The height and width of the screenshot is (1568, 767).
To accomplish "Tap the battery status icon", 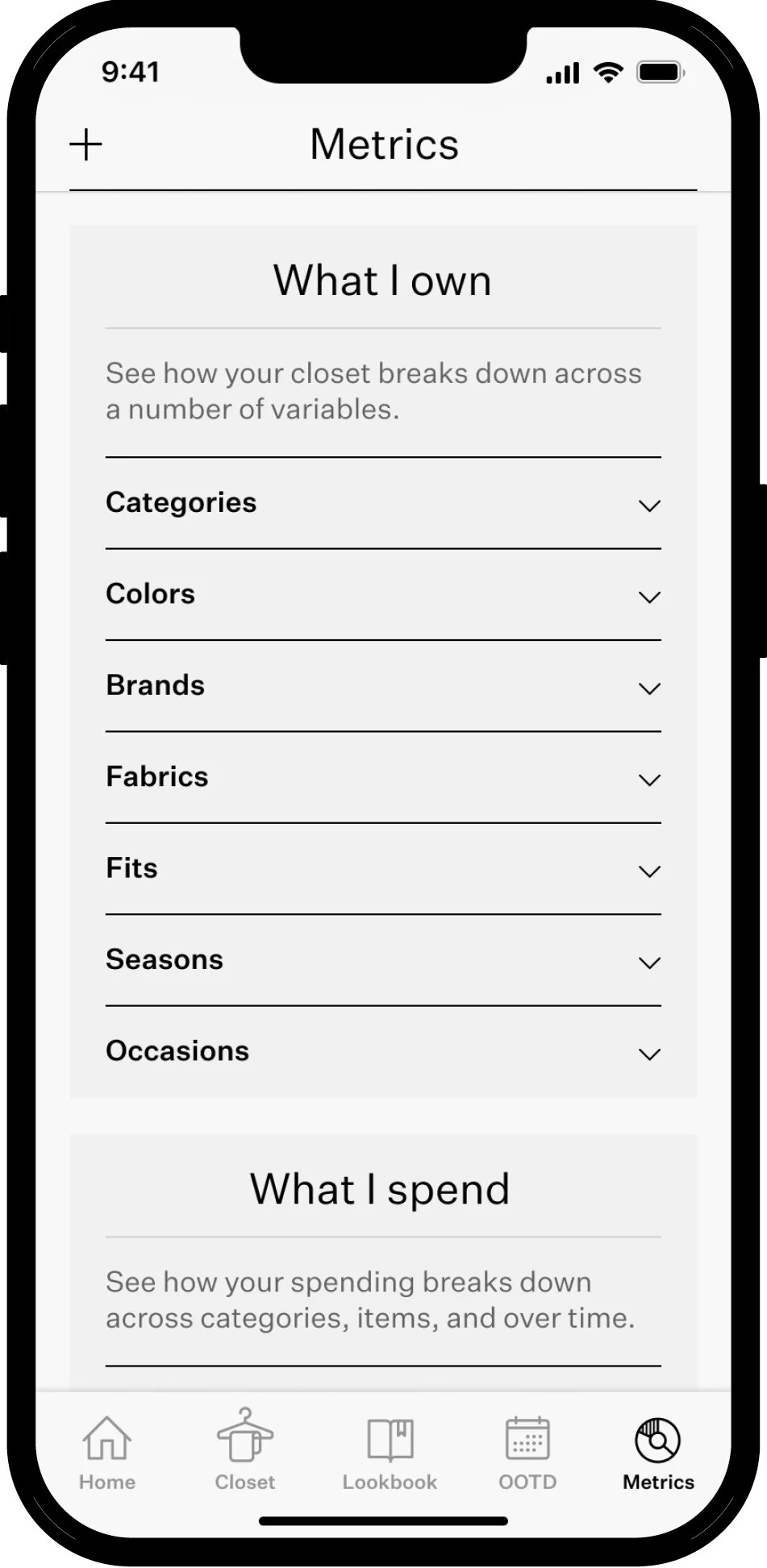I will [x=661, y=73].
